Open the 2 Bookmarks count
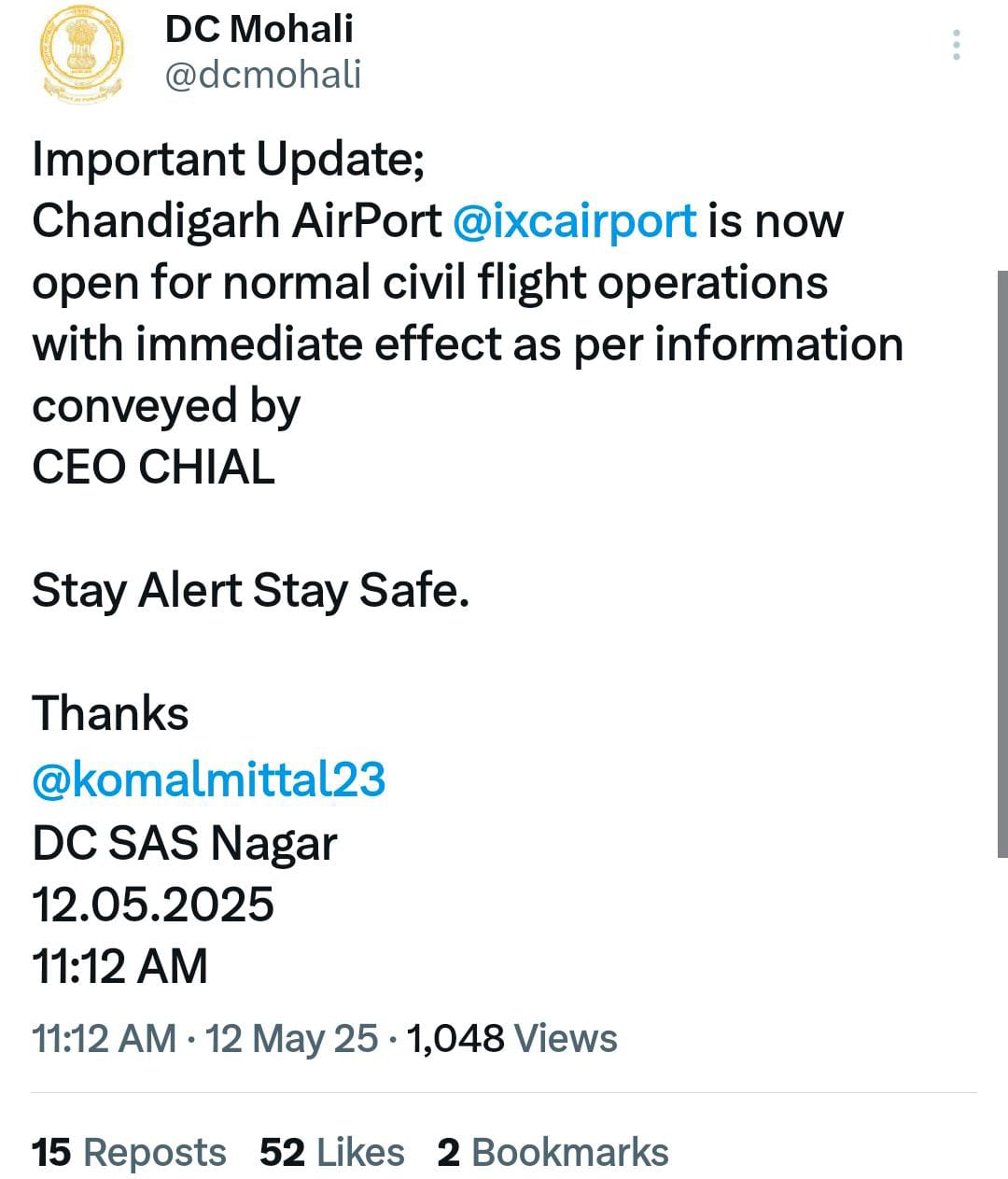1008x1179 pixels. 553,1153
